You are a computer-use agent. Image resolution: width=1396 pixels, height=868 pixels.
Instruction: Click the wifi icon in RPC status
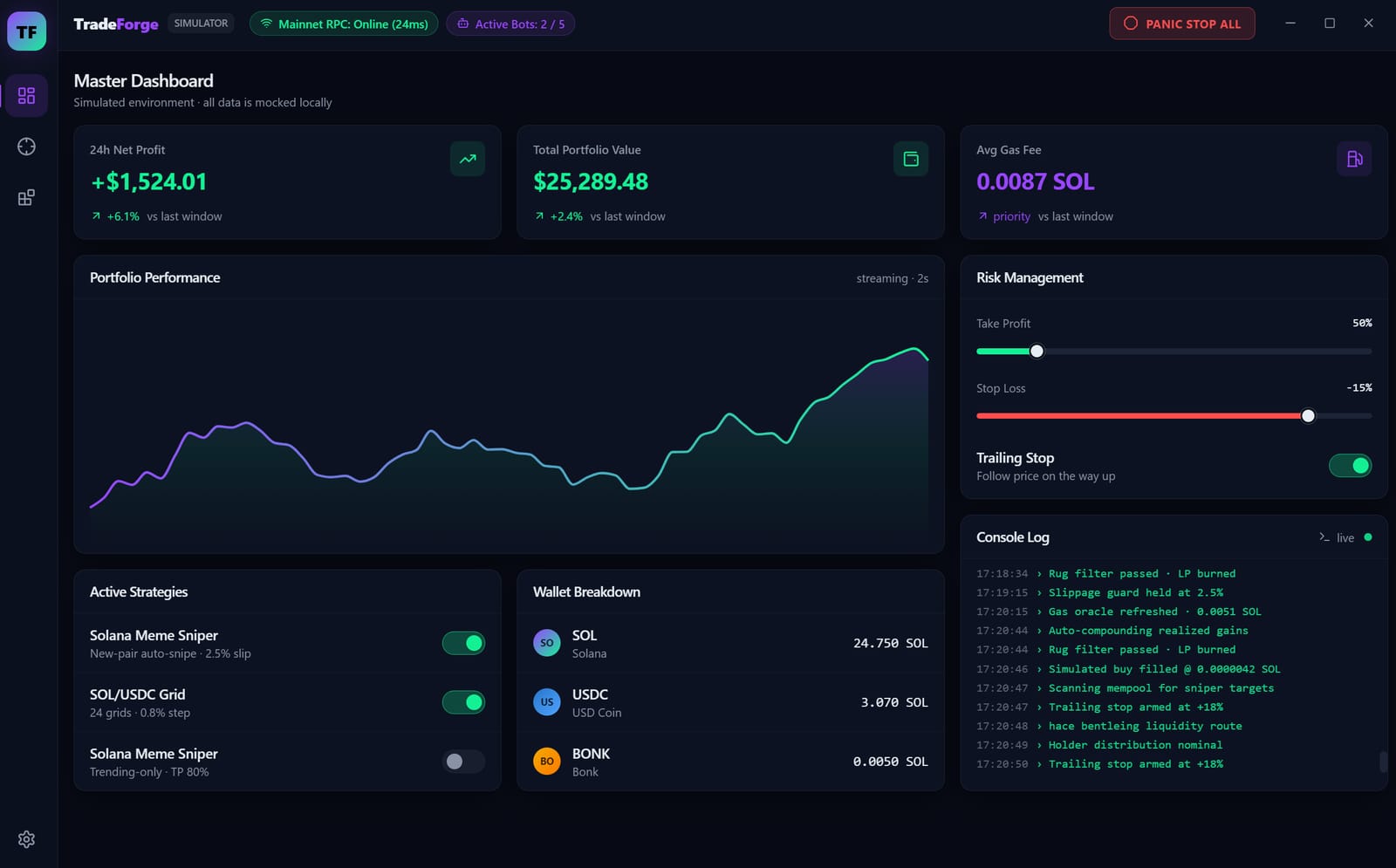coord(267,24)
